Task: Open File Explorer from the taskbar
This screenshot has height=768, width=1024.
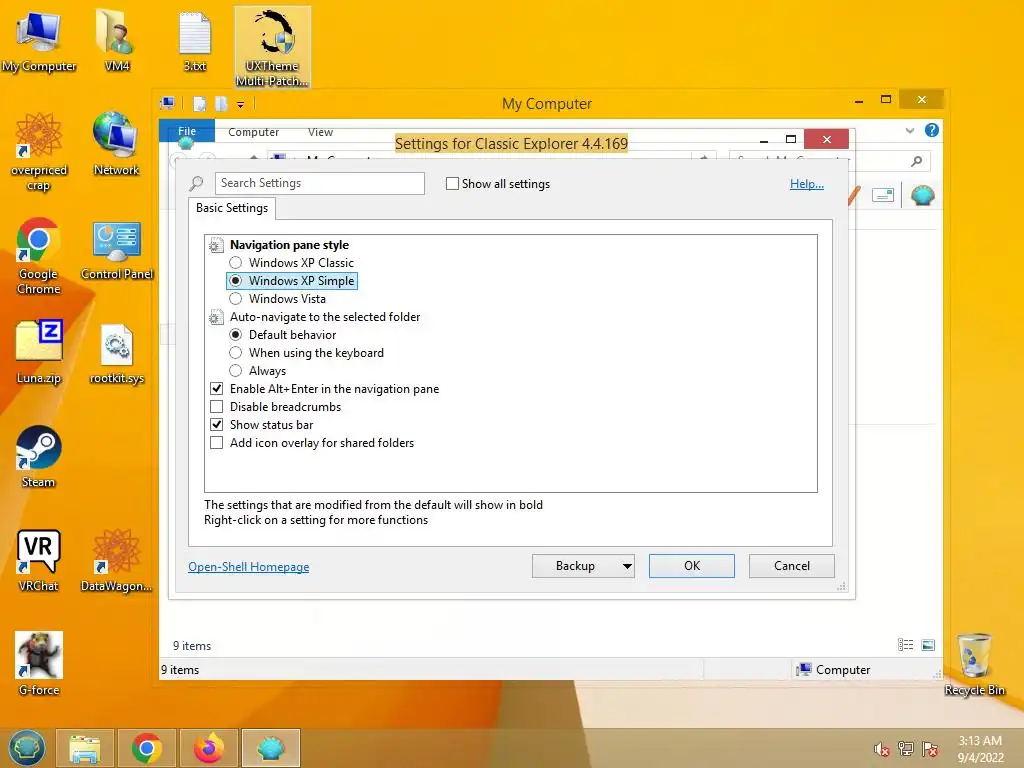Action: [85, 748]
